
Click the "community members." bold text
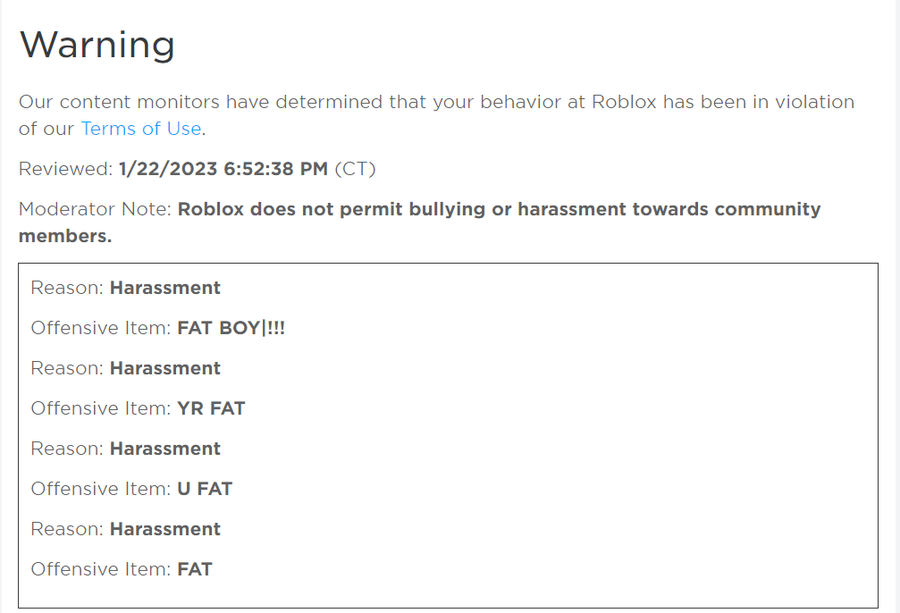tap(65, 236)
